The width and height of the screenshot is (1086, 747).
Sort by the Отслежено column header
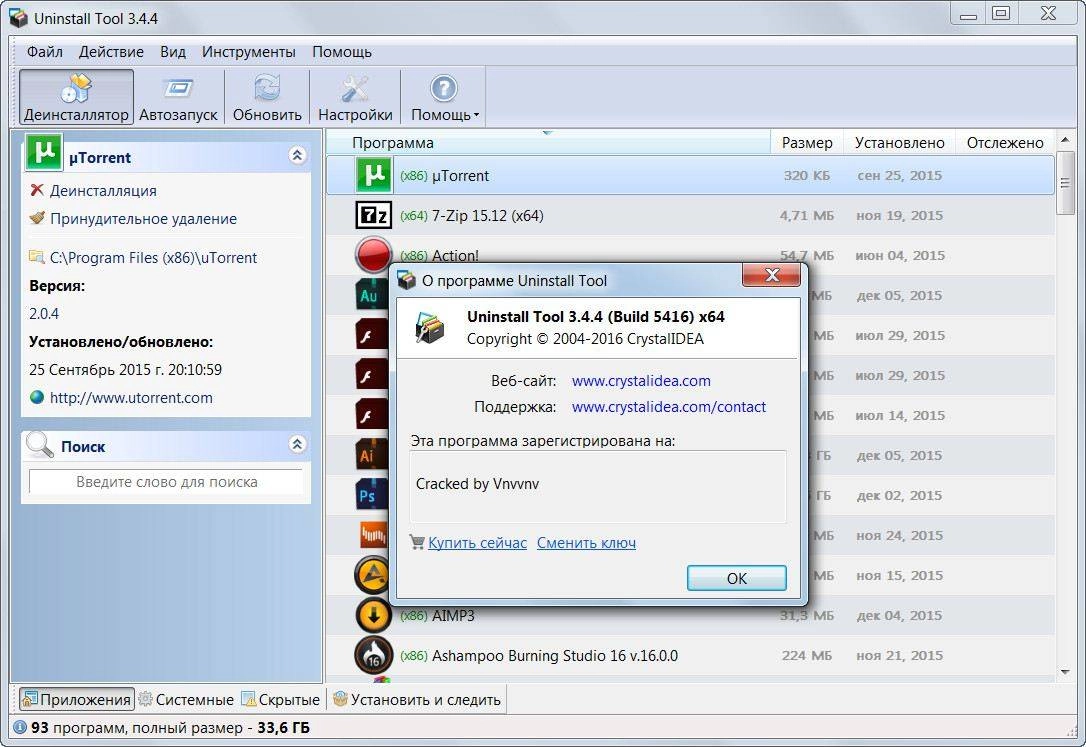[x=1004, y=143]
